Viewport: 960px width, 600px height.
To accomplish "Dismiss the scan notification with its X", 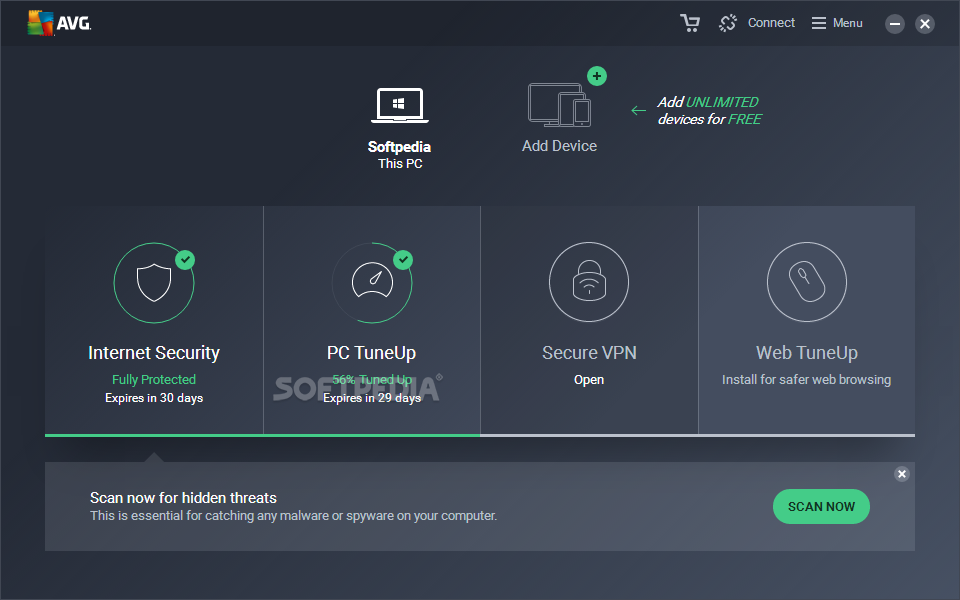I will click(902, 474).
